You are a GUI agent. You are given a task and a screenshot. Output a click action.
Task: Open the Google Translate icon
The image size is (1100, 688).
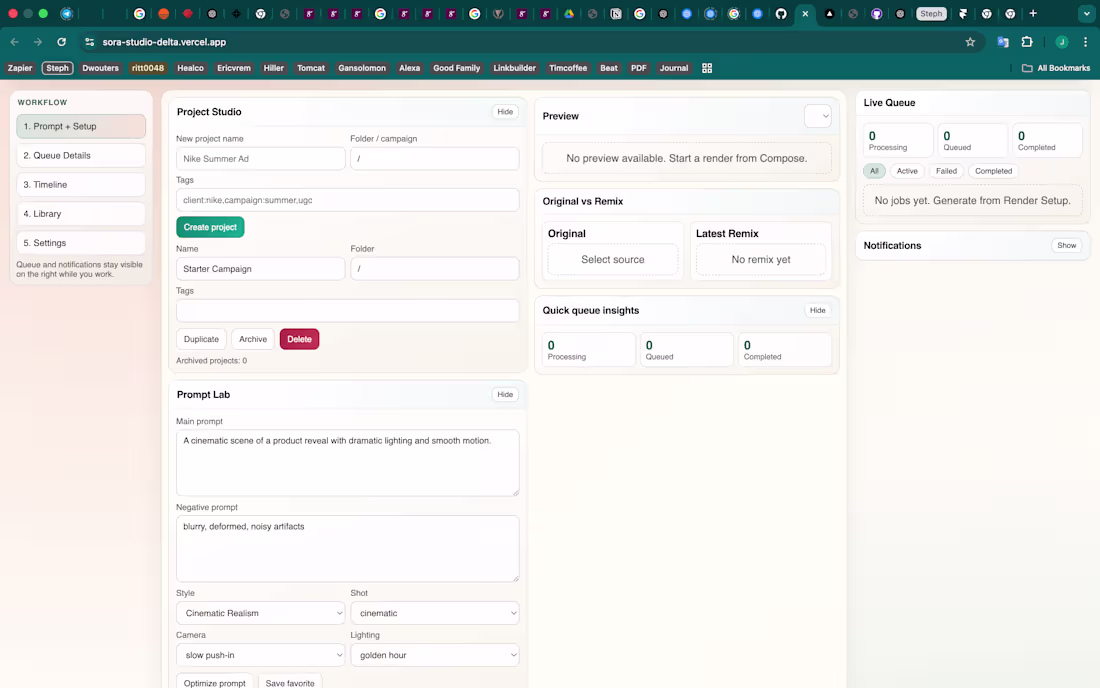tap(1002, 42)
